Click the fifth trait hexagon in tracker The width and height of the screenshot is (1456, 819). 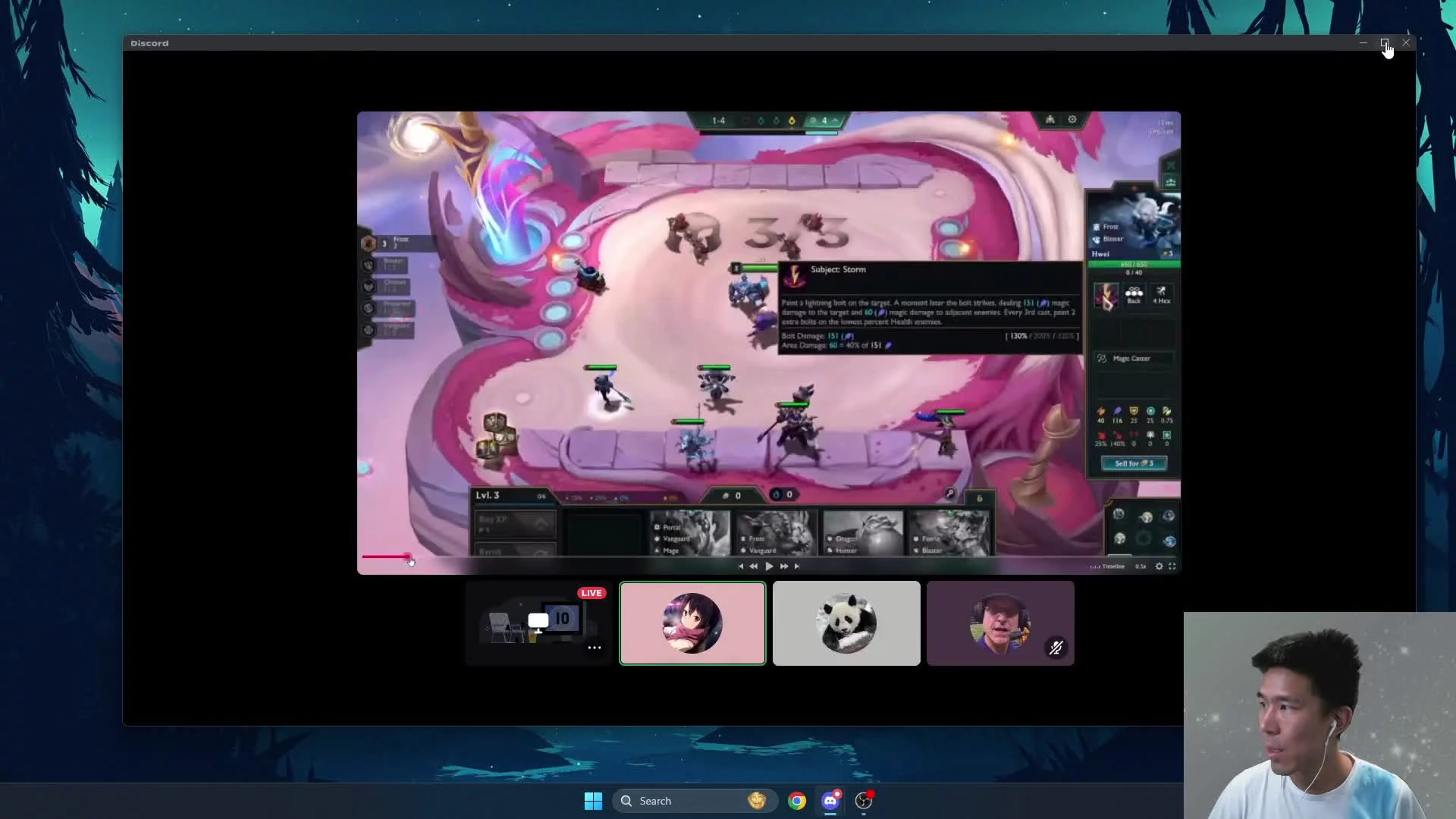pos(369,330)
